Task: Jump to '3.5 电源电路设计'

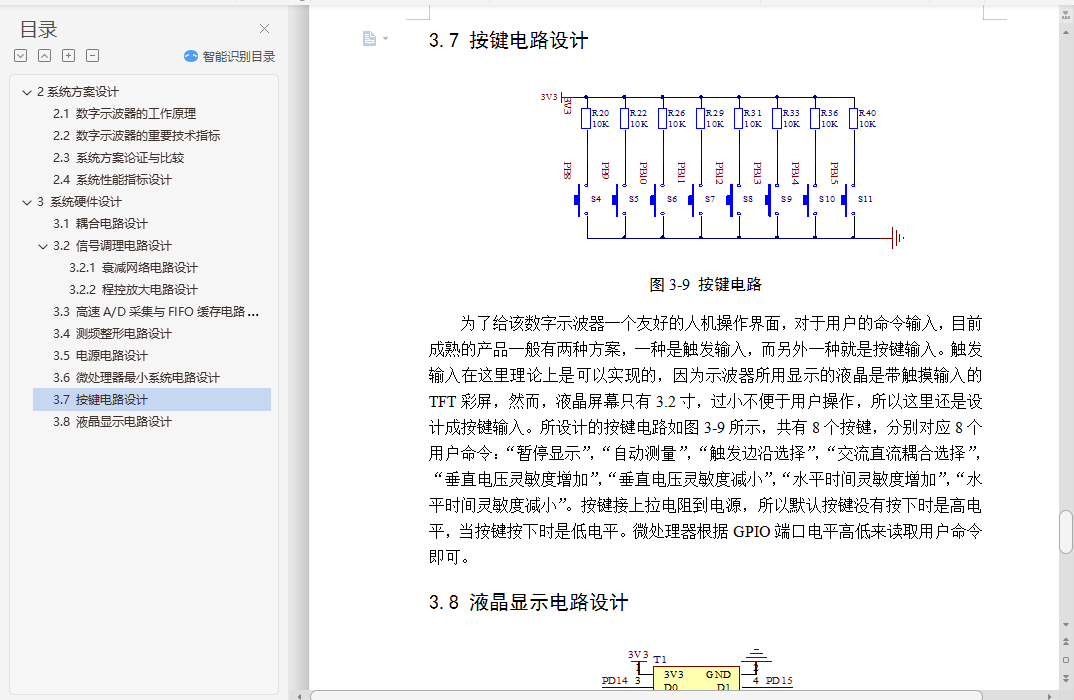Action: pyautogui.click(x=100, y=355)
